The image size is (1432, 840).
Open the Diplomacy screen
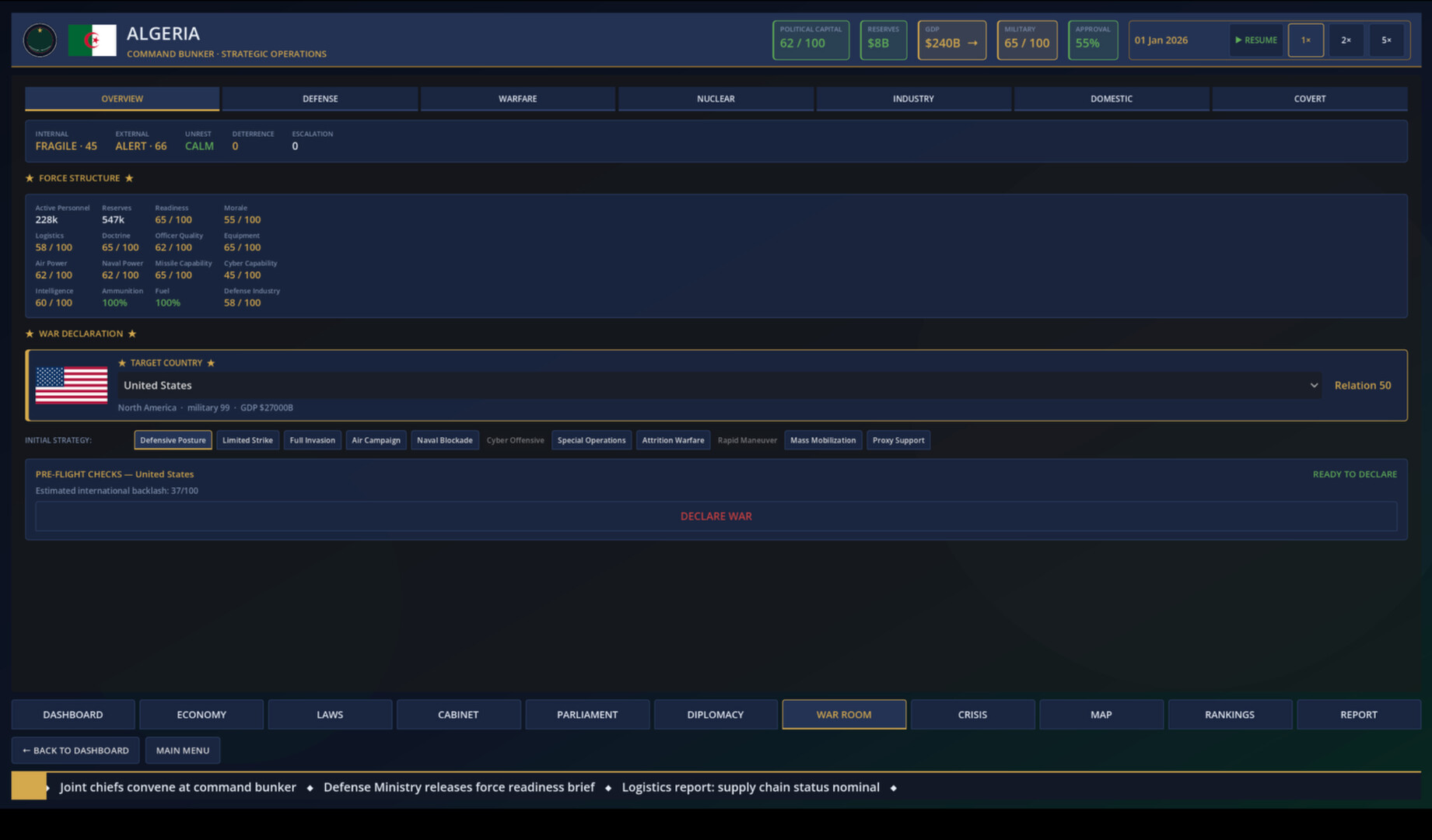coord(716,714)
